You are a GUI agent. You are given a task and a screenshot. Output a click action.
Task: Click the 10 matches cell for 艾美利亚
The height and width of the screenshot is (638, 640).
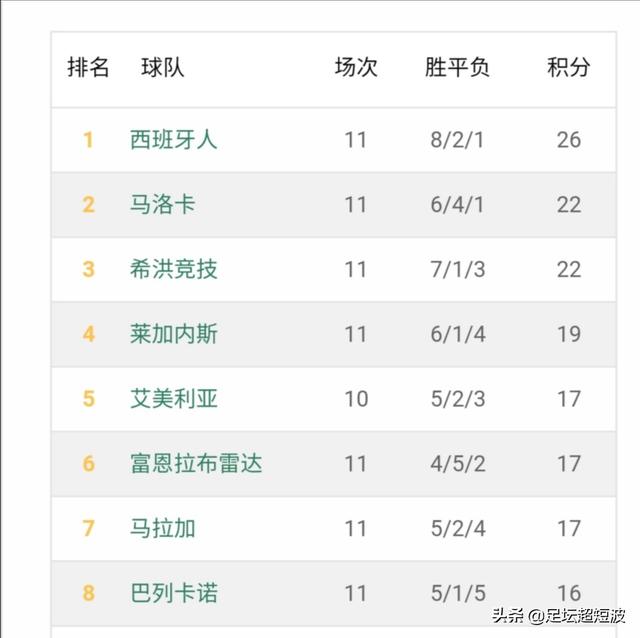[x=356, y=399]
